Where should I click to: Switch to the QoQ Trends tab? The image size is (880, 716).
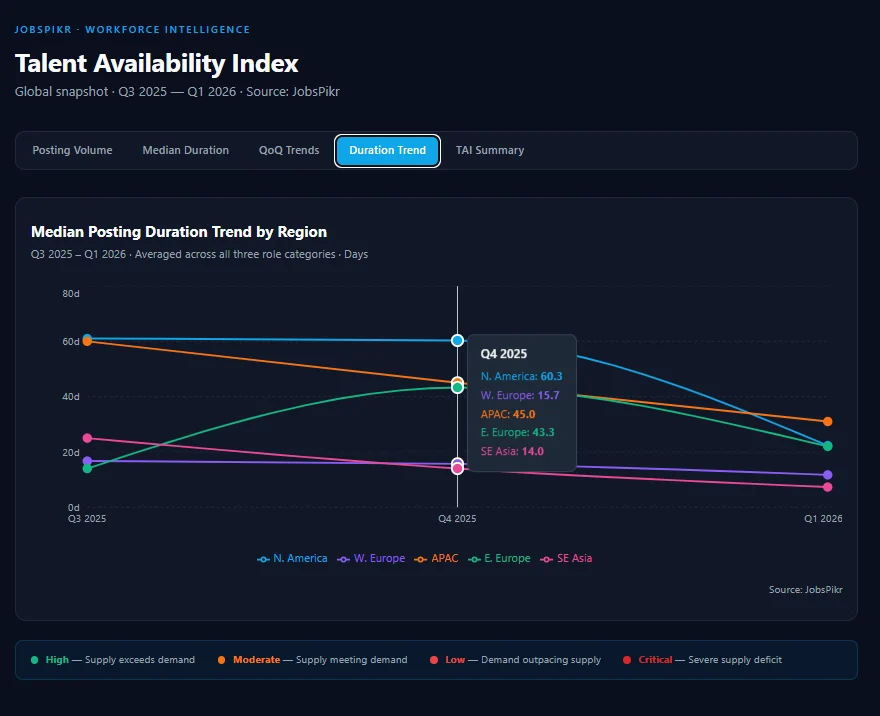tap(288, 150)
